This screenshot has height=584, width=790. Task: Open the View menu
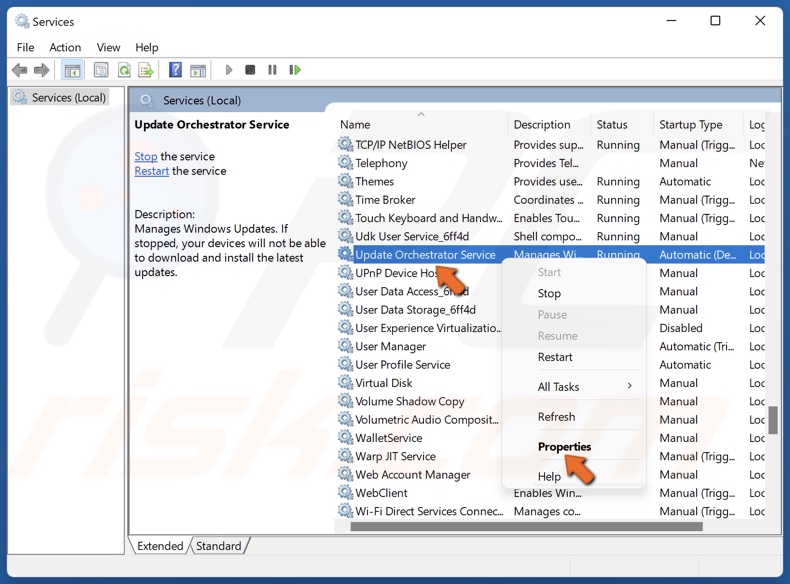(x=108, y=47)
